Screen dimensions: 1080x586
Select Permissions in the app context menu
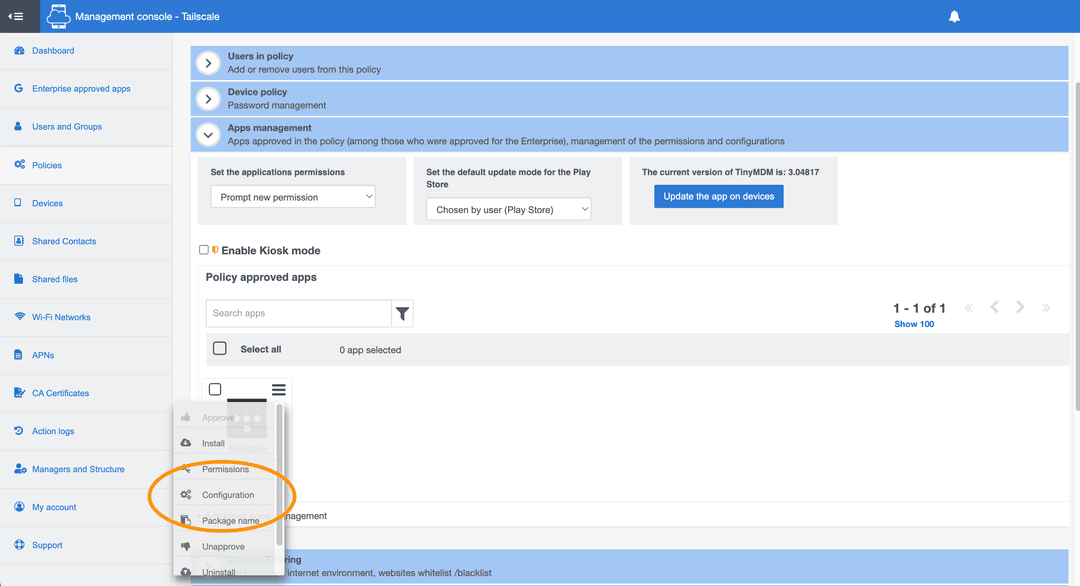pyautogui.click(x=224, y=468)
